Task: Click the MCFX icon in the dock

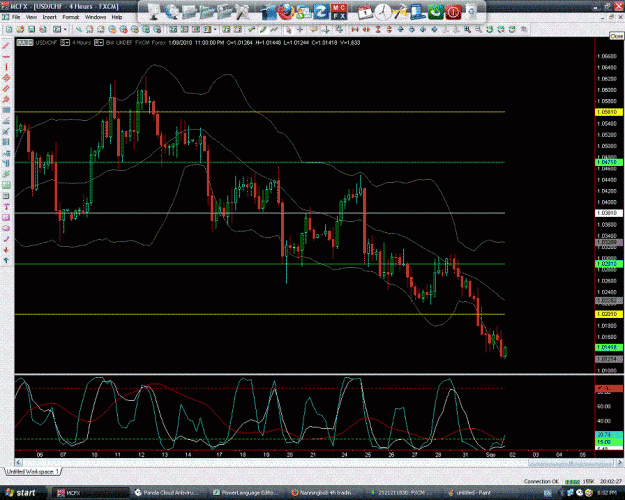Action: [338, 12]
